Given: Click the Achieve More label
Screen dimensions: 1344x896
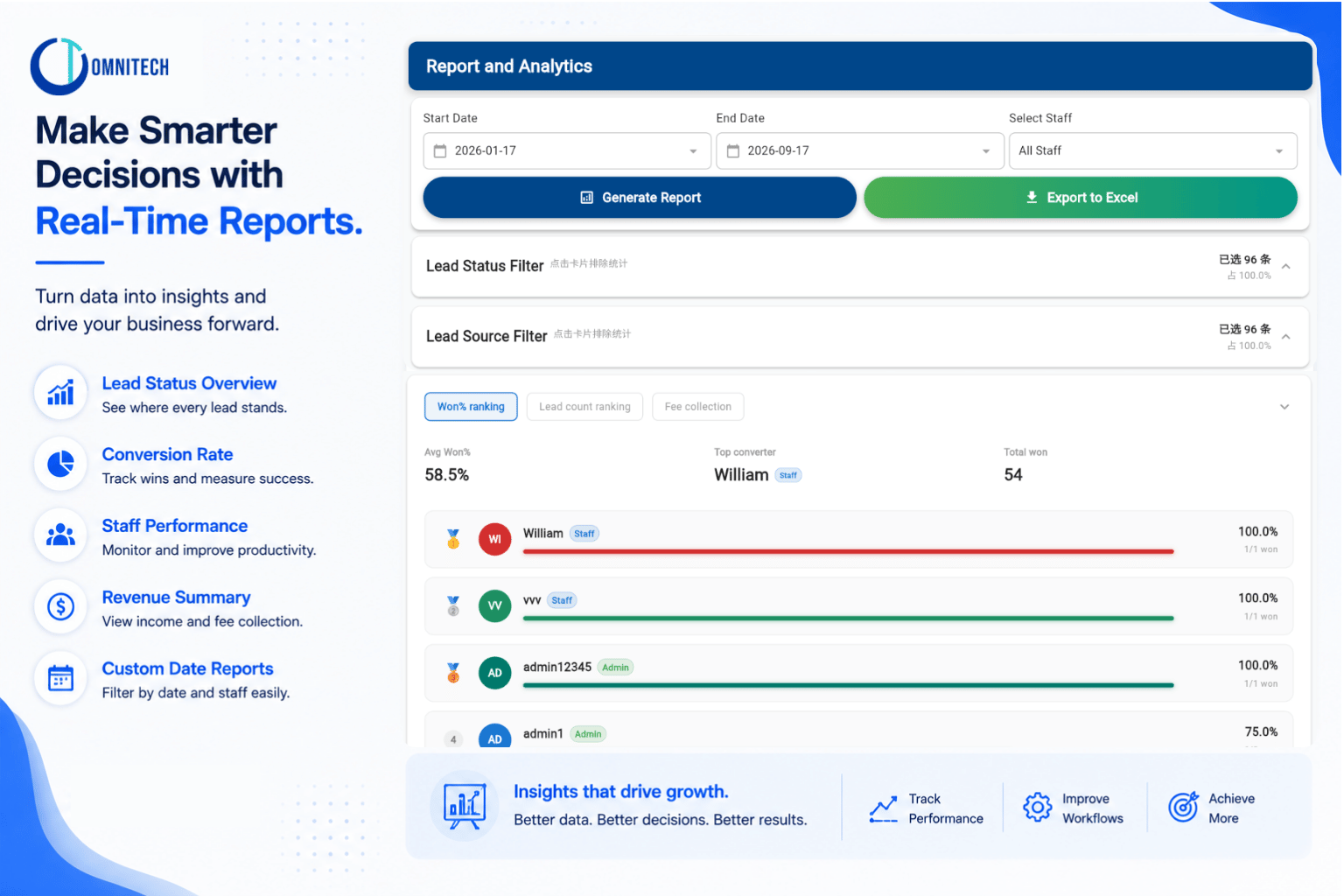Looking at the screenshot, I should (1232, 808).
